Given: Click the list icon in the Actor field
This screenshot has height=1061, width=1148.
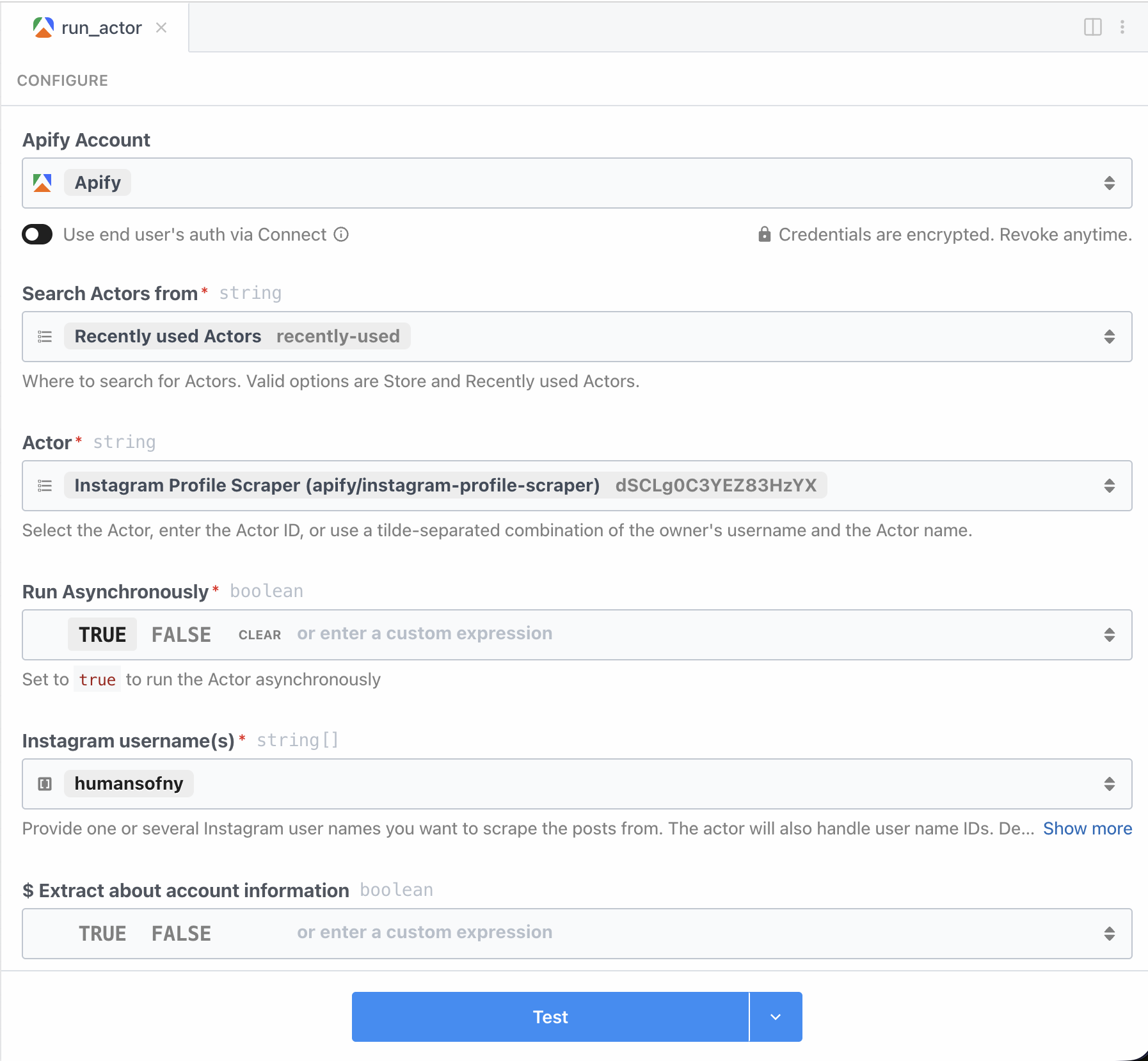Looking at the screenshot, I should (x=45, y=485).
